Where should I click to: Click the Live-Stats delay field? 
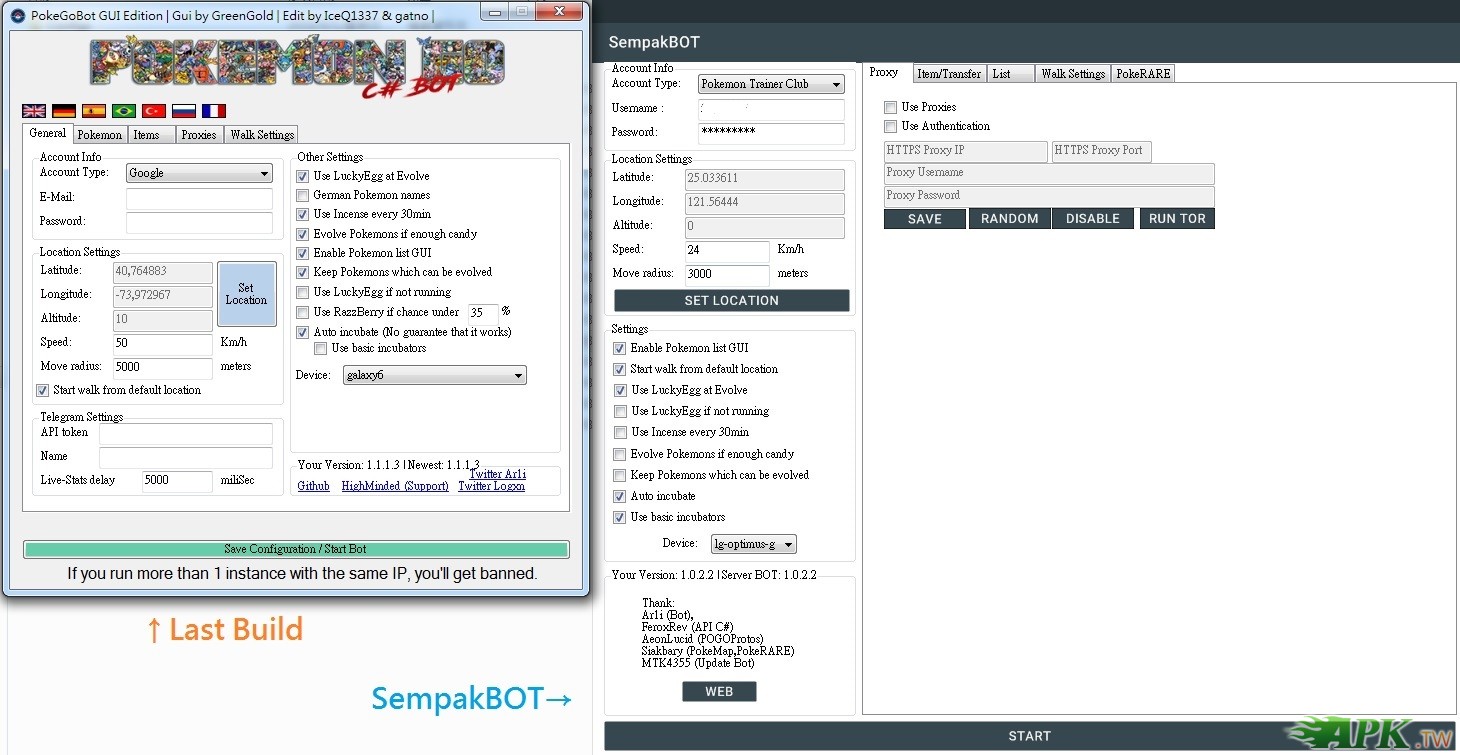coord(178,481)
